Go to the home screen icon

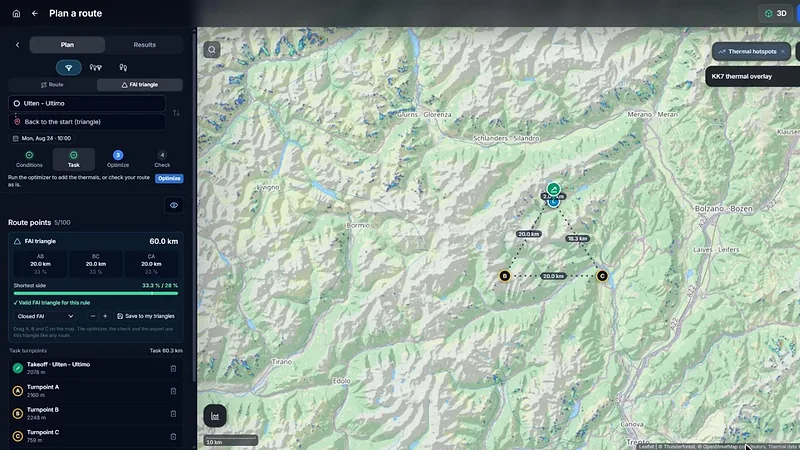pyautogui.click(x=16, y=14)
